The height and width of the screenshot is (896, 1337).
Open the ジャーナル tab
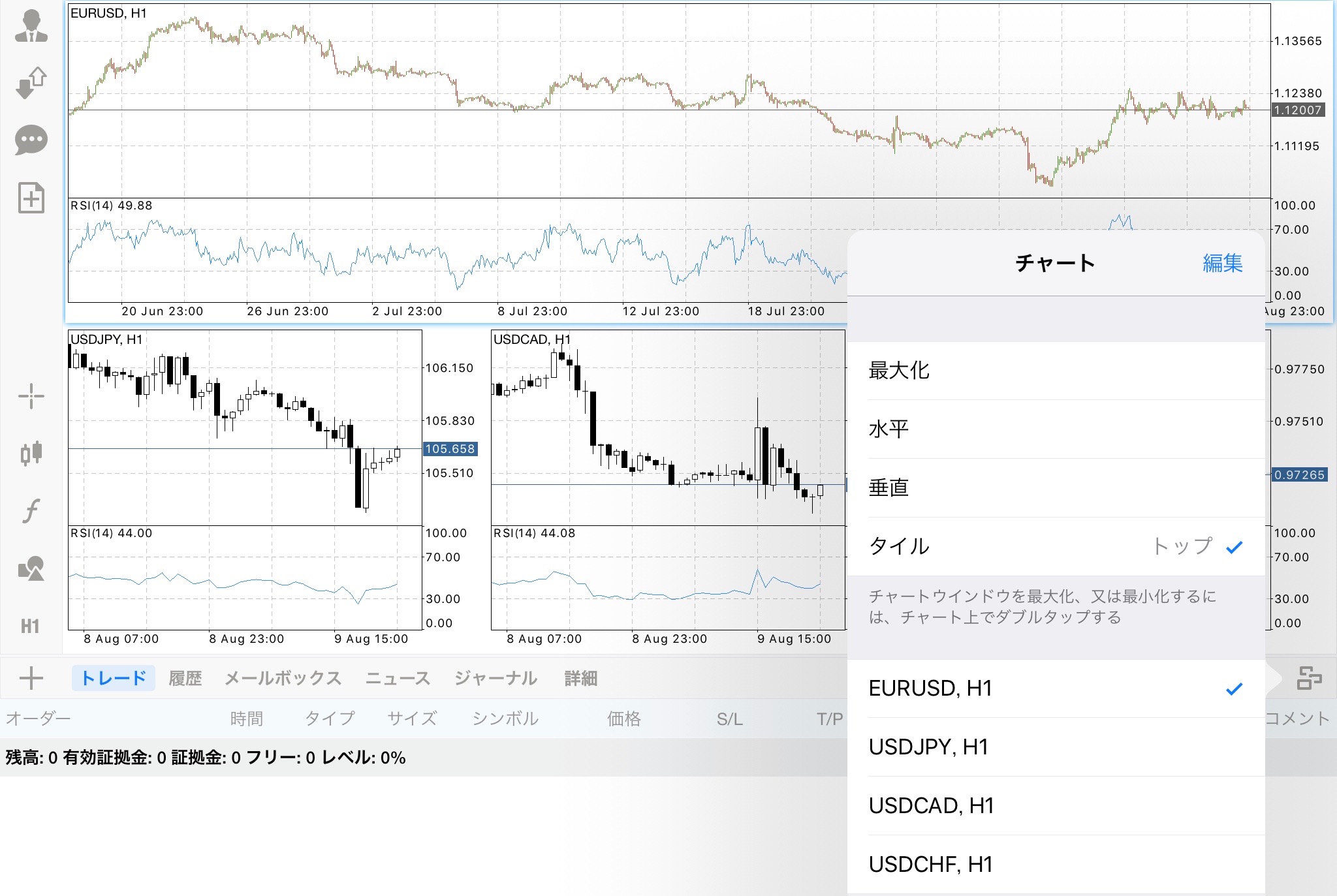click(x=496, y=679)
